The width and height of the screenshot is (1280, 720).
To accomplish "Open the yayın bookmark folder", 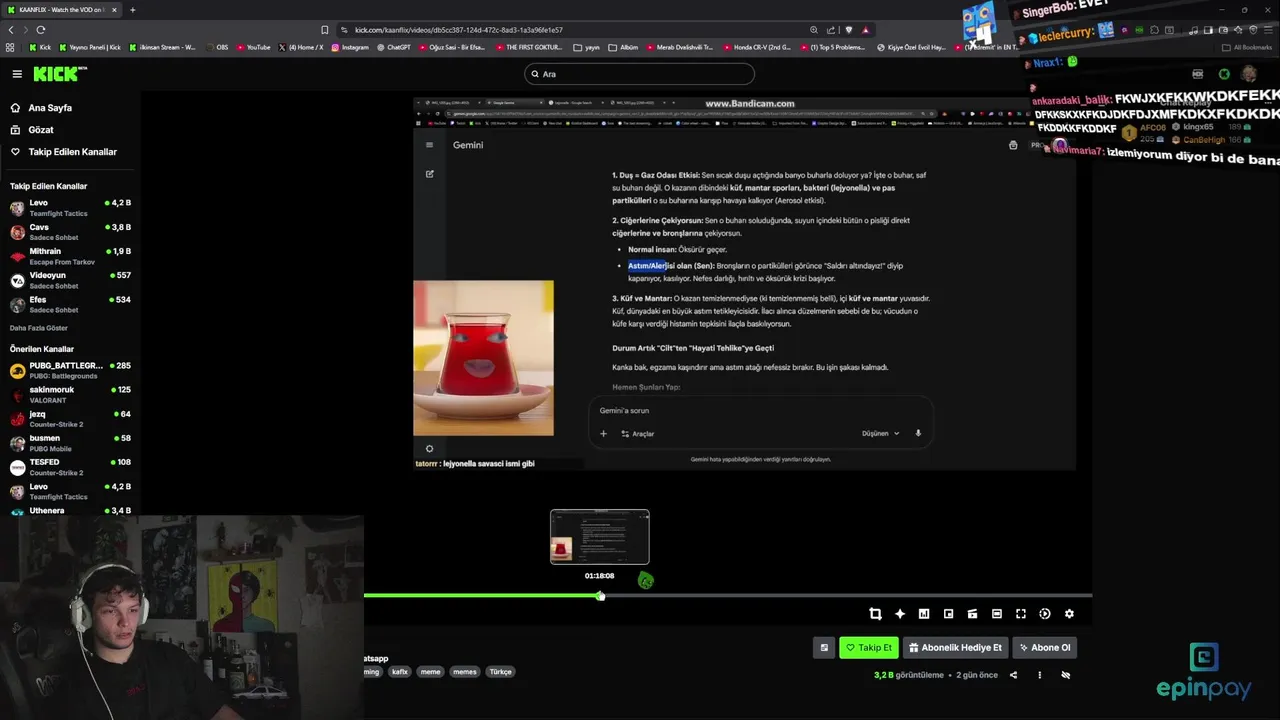I will [587, 47].
